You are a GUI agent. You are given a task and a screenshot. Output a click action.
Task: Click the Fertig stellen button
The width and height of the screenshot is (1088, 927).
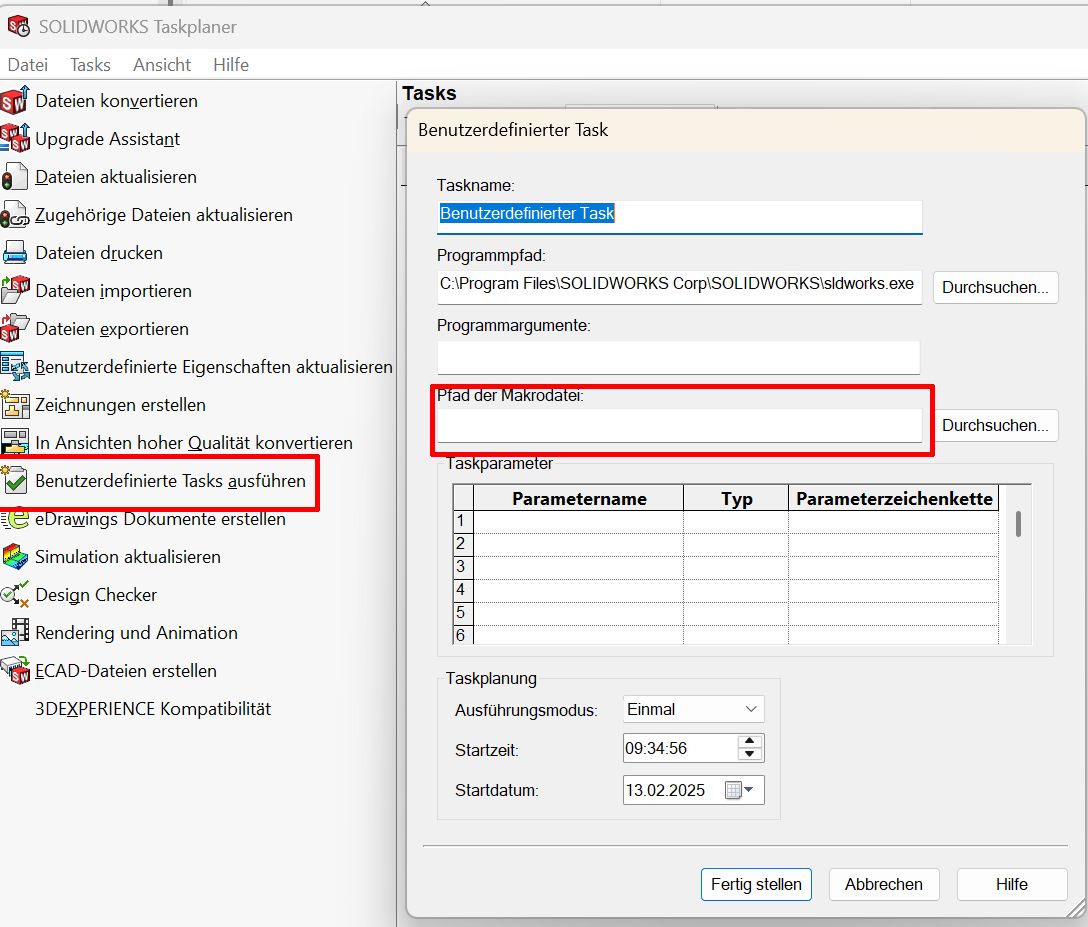click(x=756, y=884)
